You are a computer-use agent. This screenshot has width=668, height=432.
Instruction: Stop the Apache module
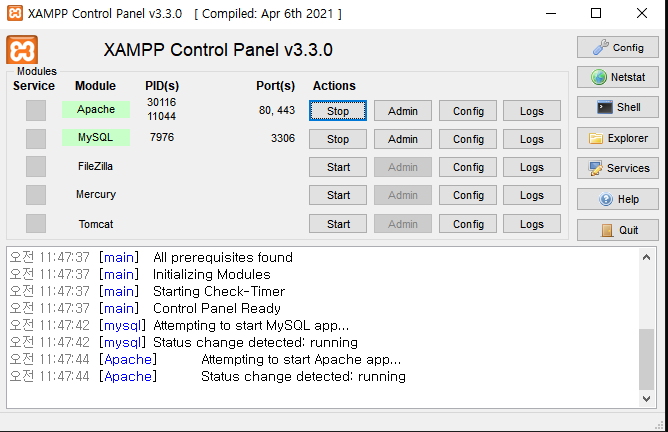[x=338, y=111]
